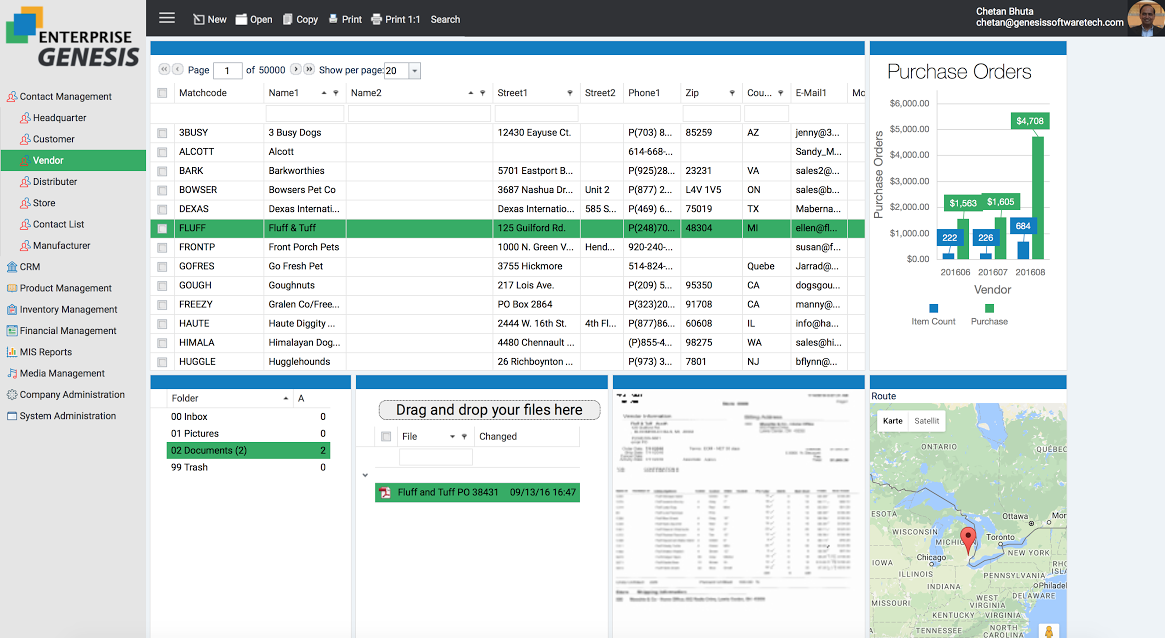The height and width of the screenshot is (638, 1165).
Task: Go to the last page of results
Action: pyautogui.click(x=309, y=70)
